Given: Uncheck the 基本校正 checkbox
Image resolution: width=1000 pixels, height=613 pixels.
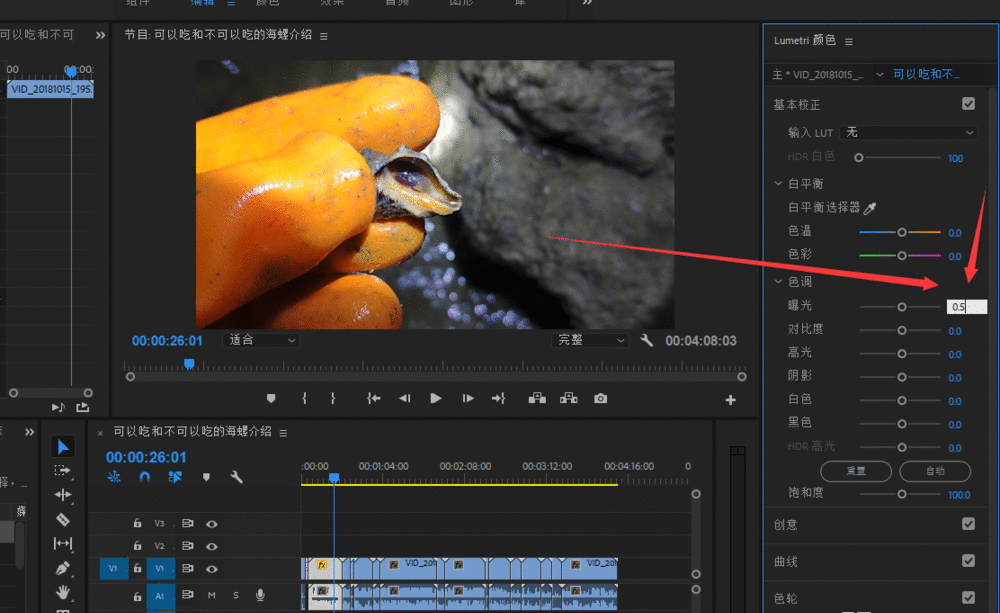Looking at the screenshot, I should (x=968, y=104).
